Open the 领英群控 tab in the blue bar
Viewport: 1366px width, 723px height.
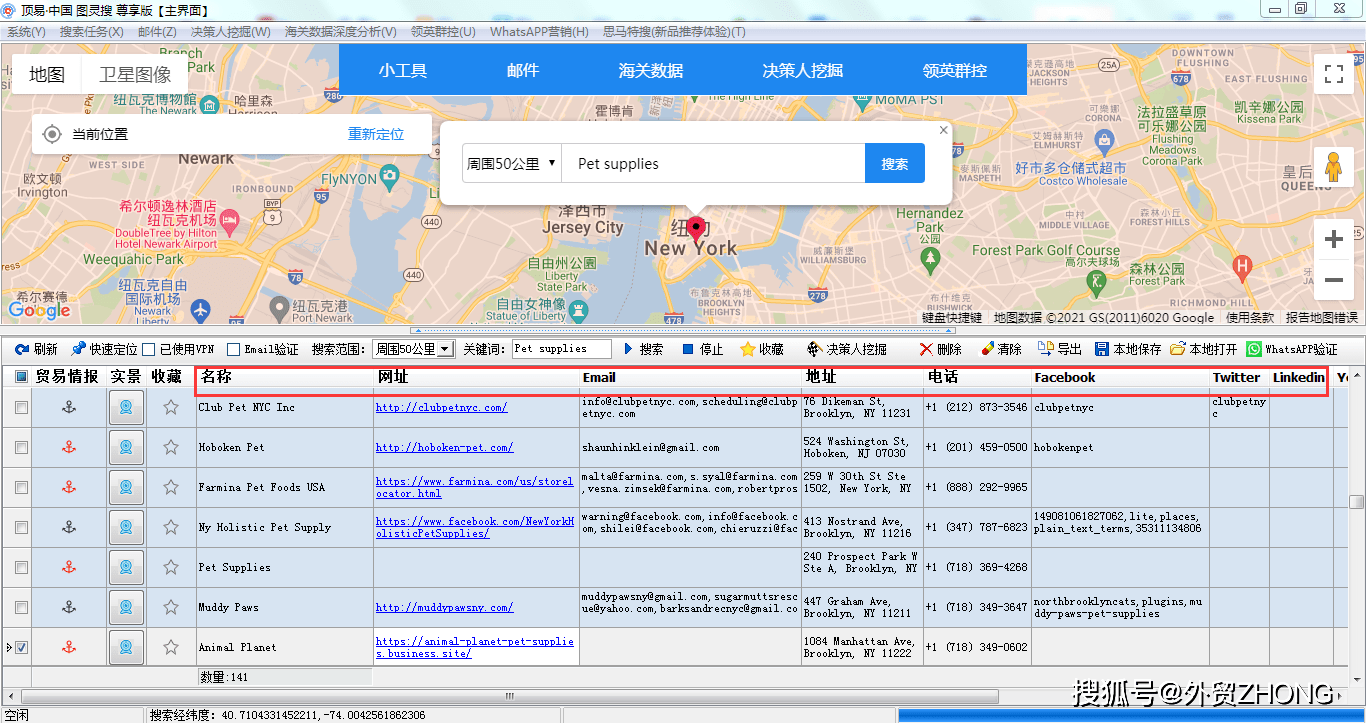pyautogui.click(x=955, y=70)
